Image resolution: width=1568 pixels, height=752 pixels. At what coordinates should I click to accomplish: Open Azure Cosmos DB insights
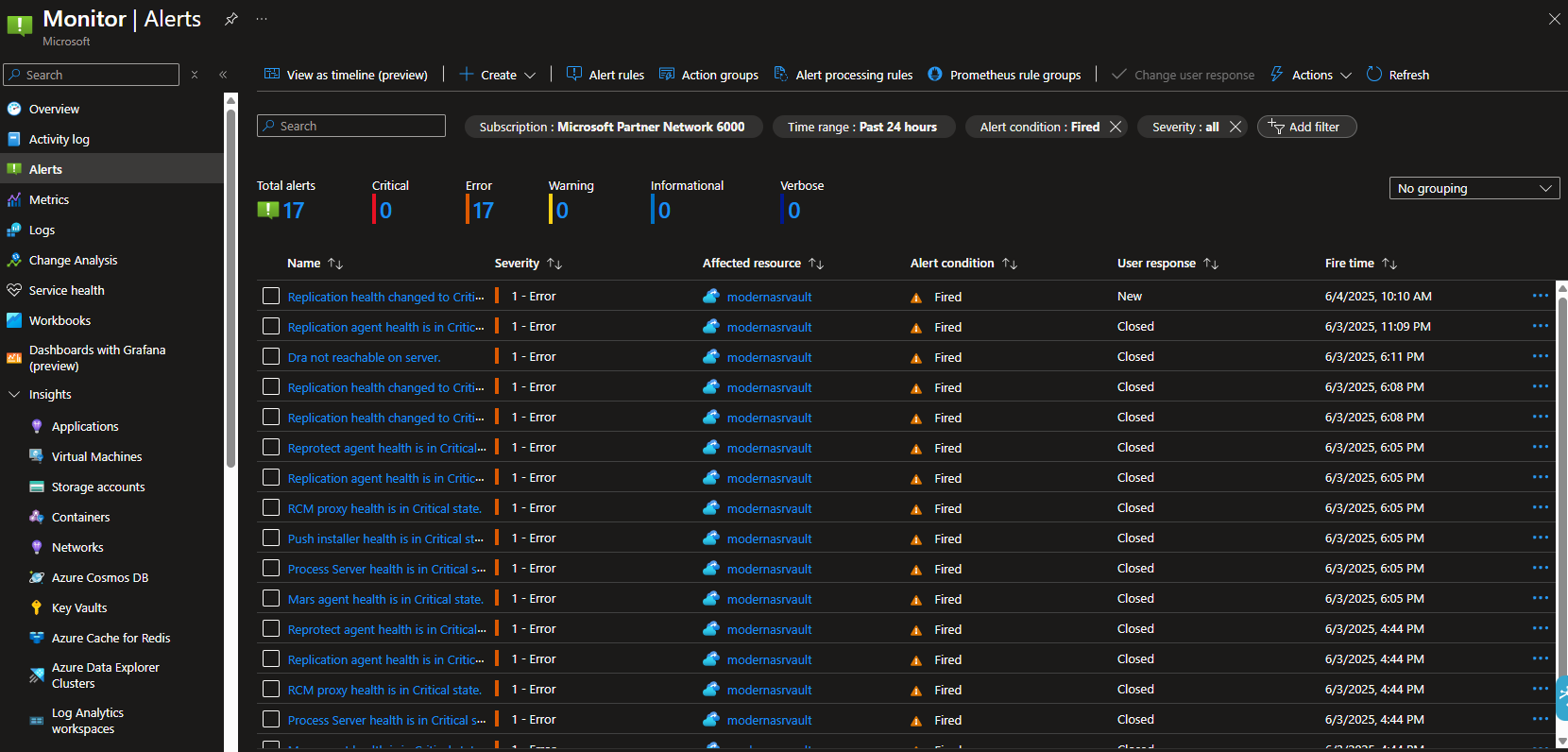(x=100, y=577)
